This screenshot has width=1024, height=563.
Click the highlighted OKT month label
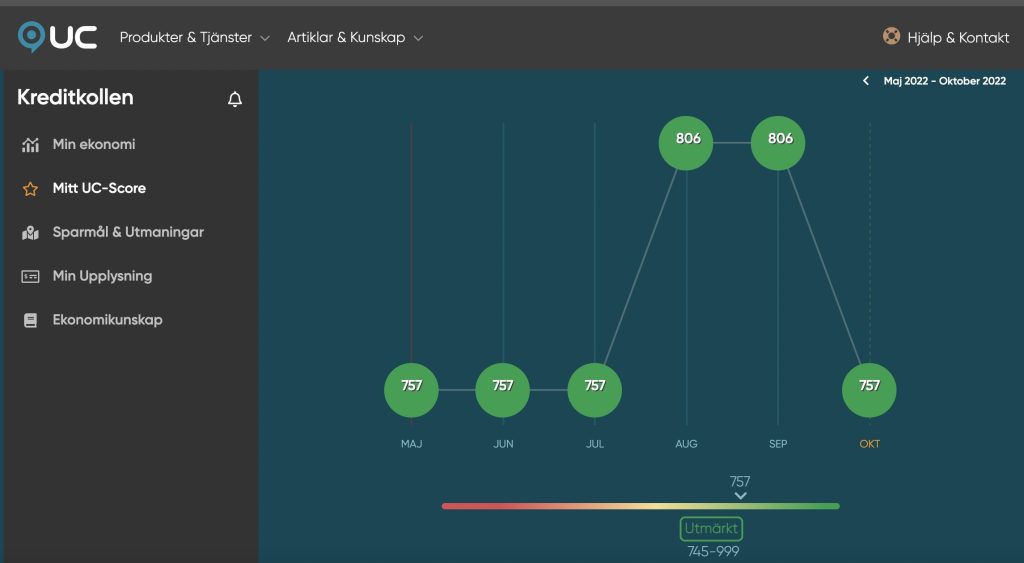coord(869,444)
